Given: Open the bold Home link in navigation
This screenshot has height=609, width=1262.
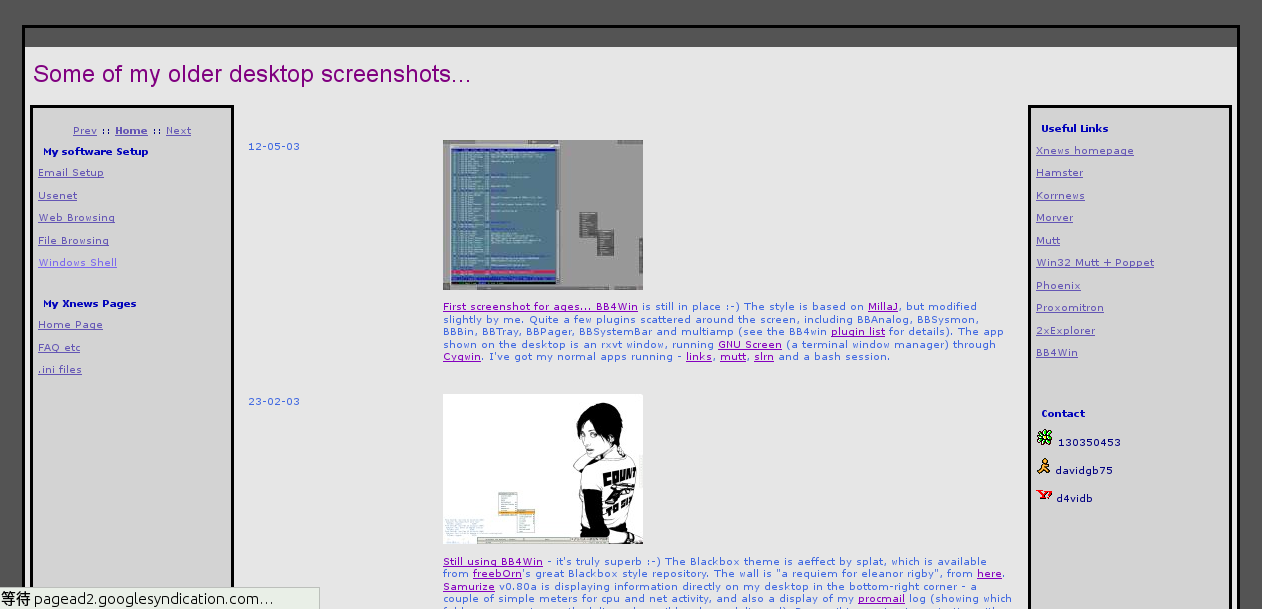Looking at the screenshot, I should [131, 131].
